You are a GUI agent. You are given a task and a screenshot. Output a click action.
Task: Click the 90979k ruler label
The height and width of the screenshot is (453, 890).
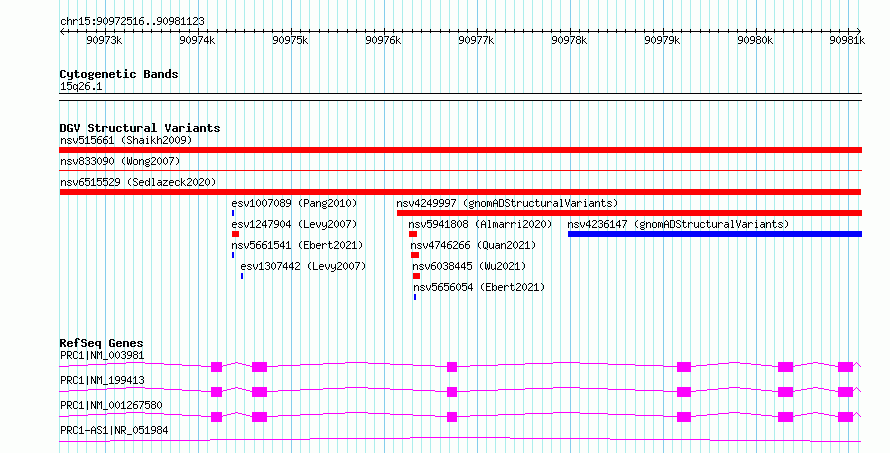pyautogui.click(x=662, y=40)
